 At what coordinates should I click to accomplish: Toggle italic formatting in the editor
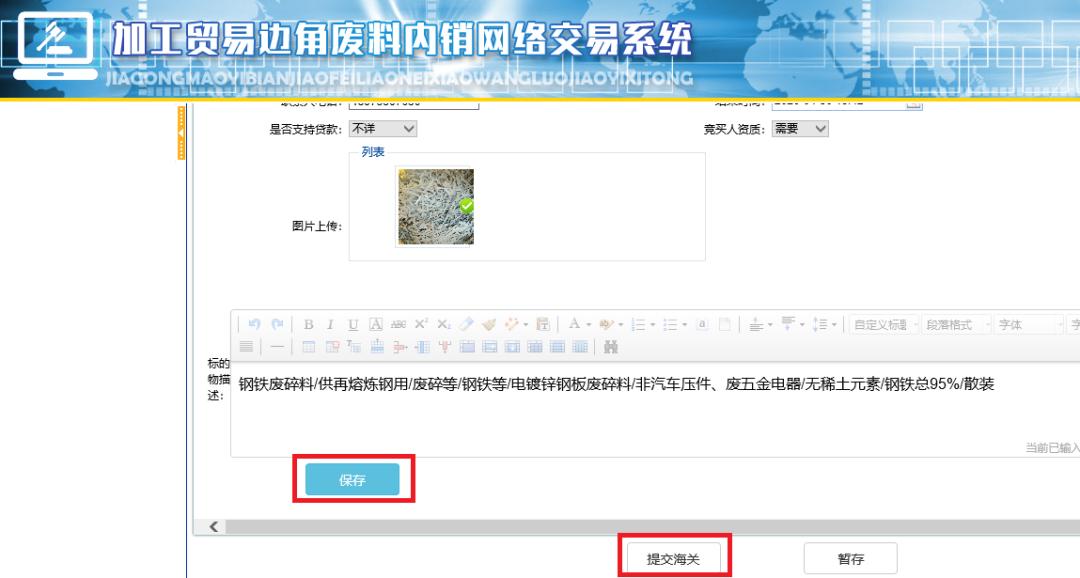(330, 324)
